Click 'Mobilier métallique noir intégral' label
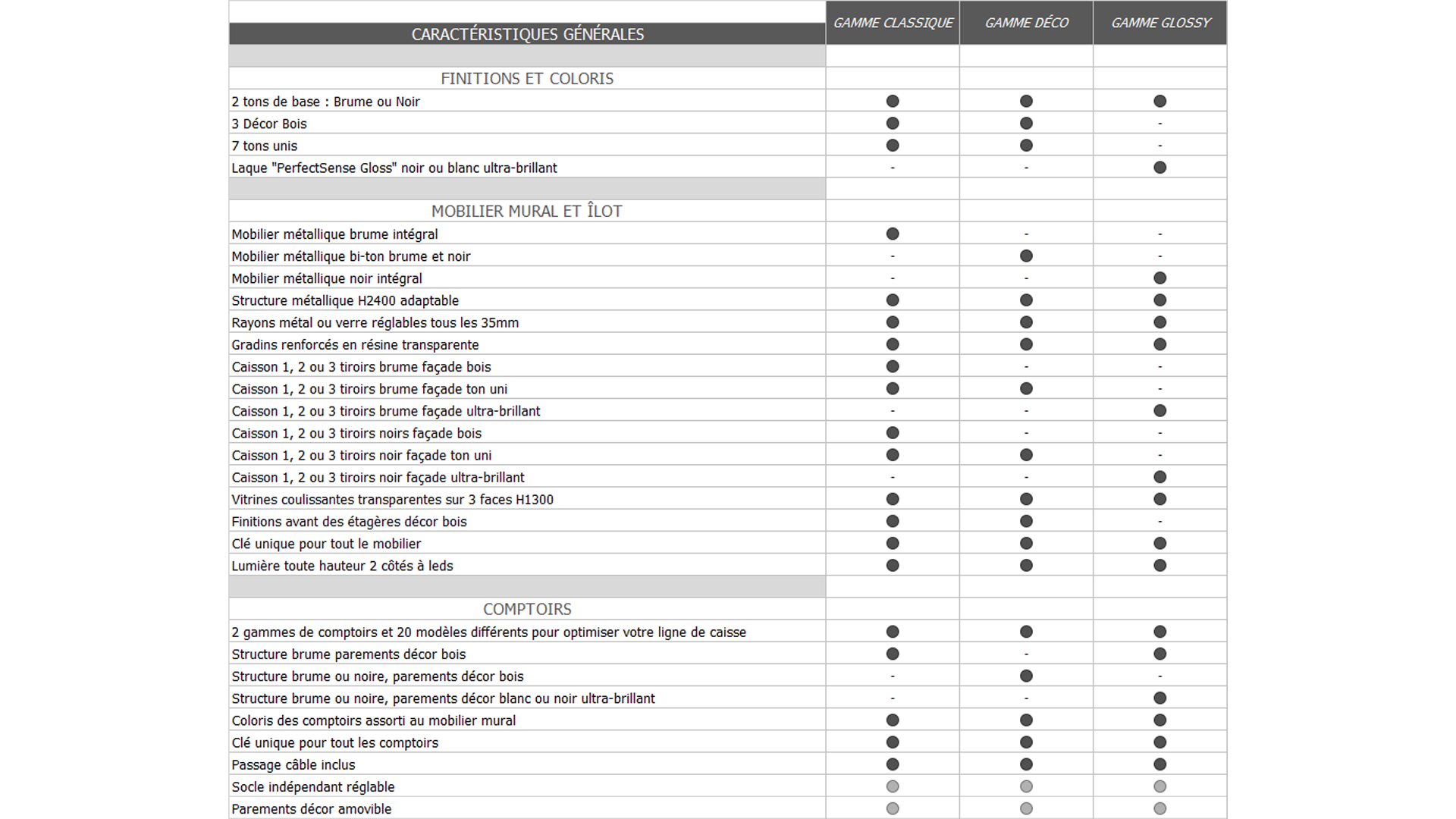The width and height of the screenshot is (1456, 819). [x=327, y=278]
